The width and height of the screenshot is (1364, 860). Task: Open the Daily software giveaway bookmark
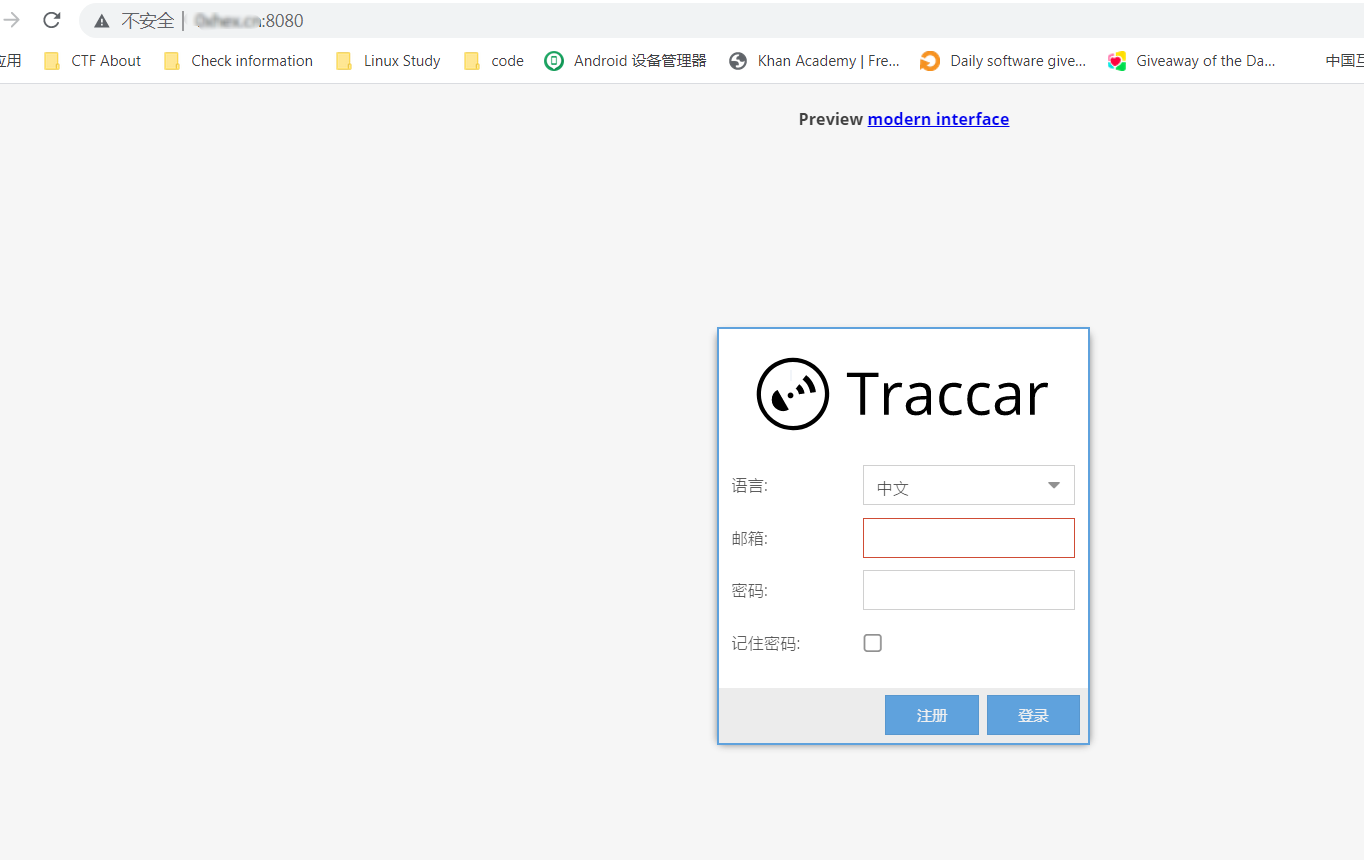(x=1003, y=61)
